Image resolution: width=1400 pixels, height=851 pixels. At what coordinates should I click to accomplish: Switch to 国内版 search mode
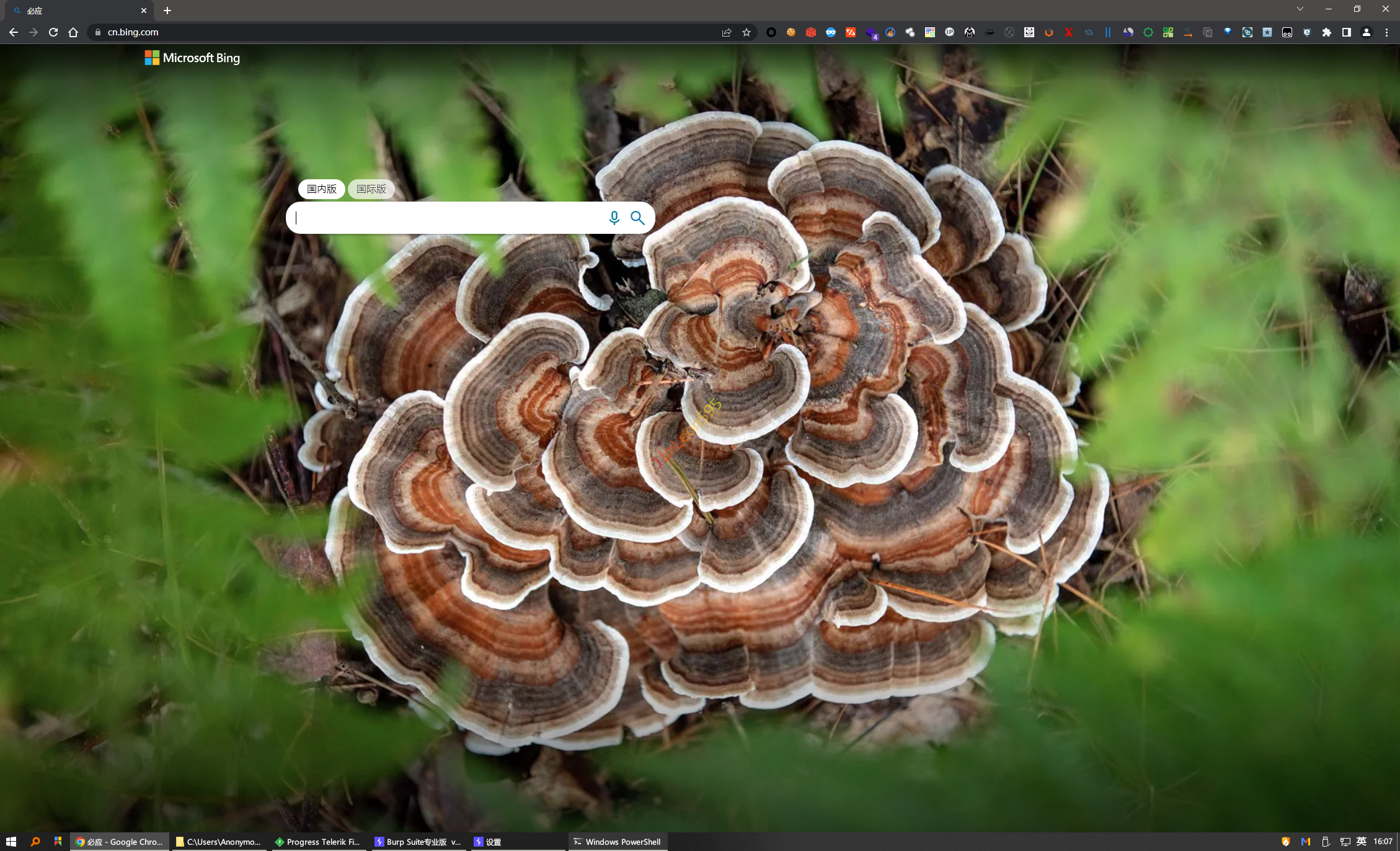[x=321, y=189]
